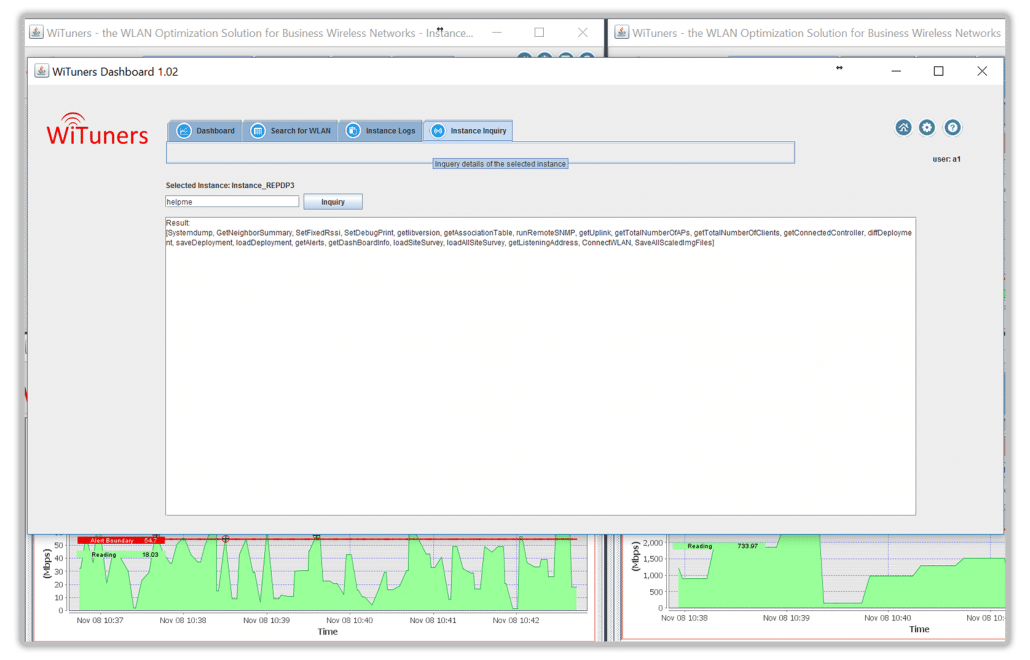Close the background WiTuners Instance window
The width and height of the screenshot is (1030, 660).
[583, 32]
